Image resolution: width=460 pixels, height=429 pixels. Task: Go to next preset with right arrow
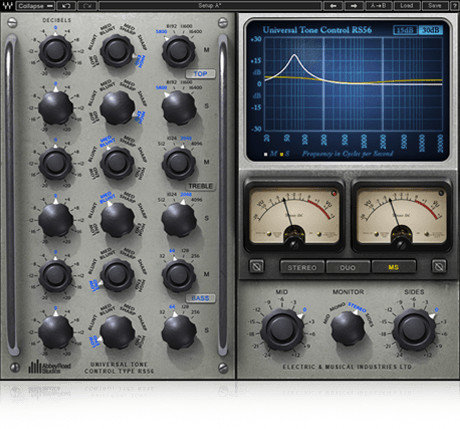pyautogui.click(x=354, y=6)
